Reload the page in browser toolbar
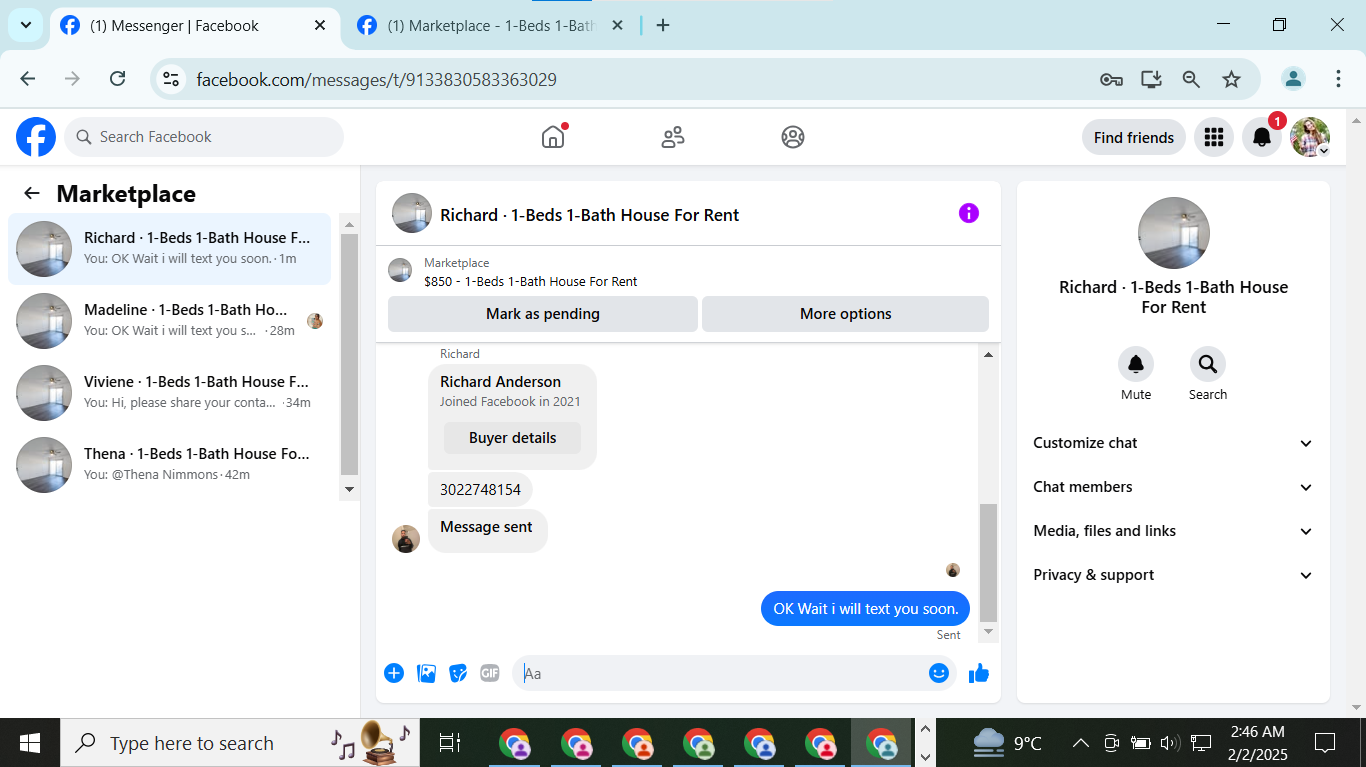 [x=117, y=79]
